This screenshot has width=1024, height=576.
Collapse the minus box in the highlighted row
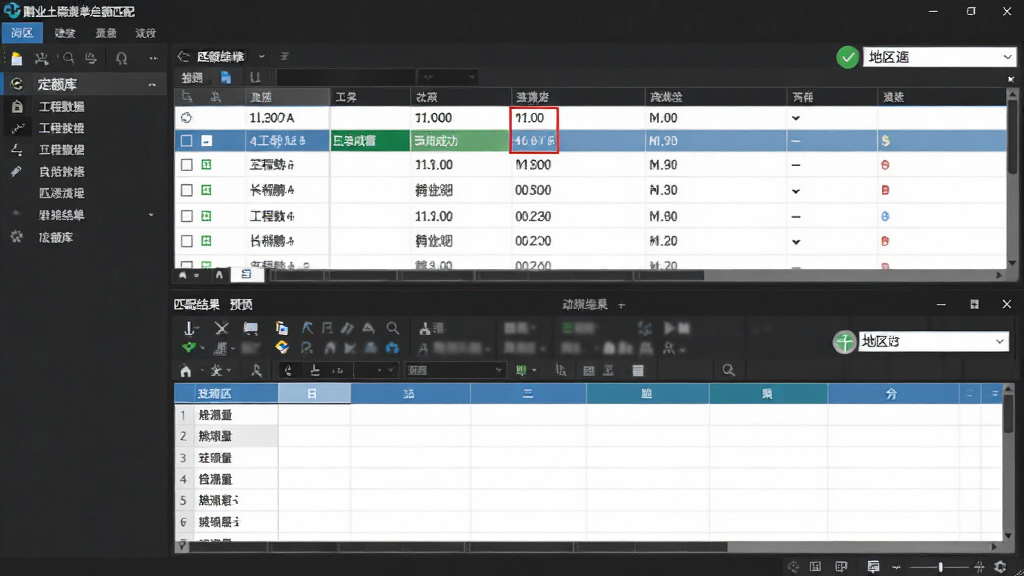(206, 141)
